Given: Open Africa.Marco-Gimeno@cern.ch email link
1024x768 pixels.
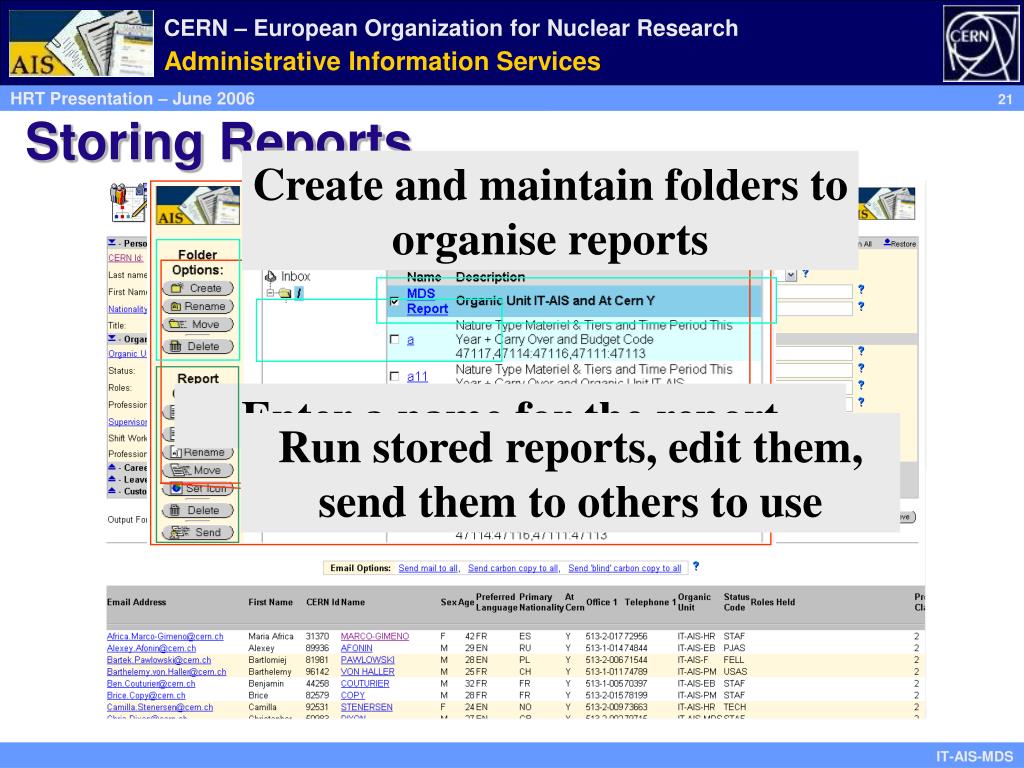Looking at the screenshot, I should click(165, 636).
